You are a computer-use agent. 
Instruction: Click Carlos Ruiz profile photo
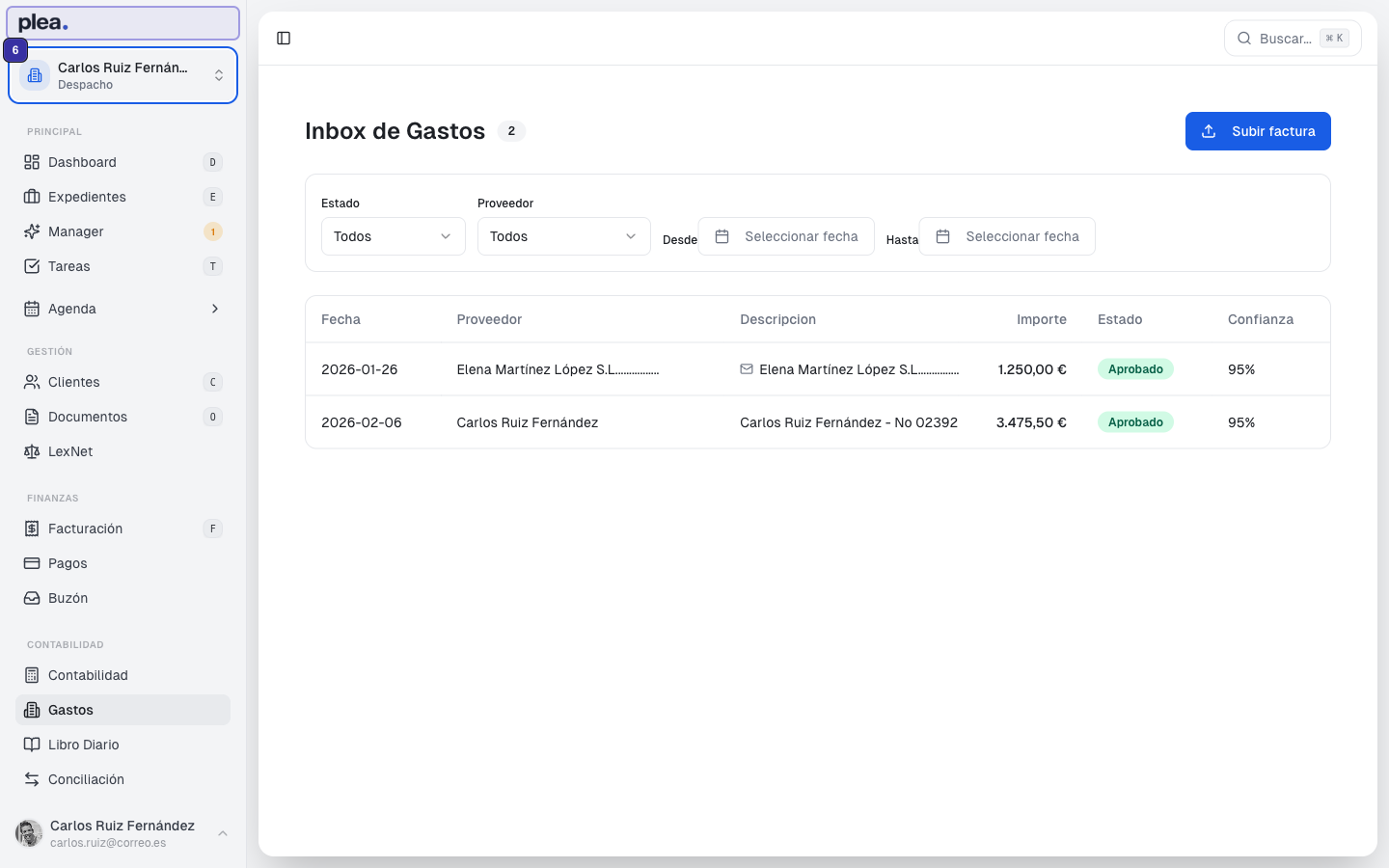pos(29,833)
